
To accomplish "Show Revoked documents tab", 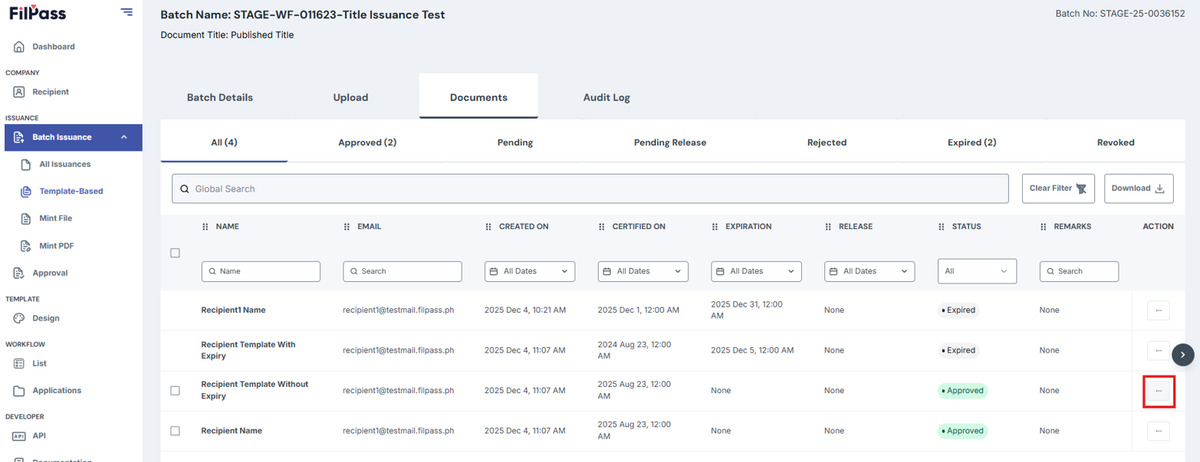I will [1115, 142].
